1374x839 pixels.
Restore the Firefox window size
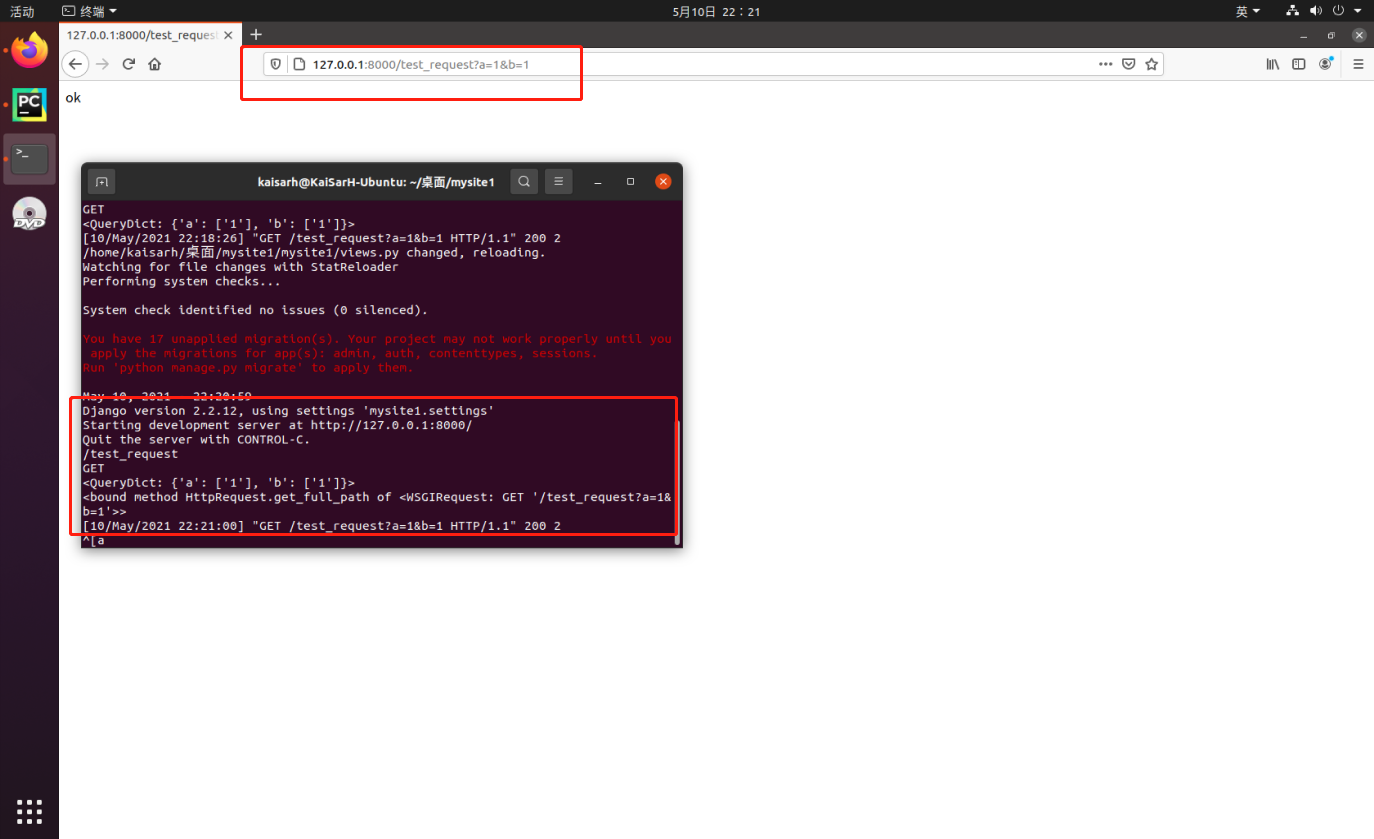point(1331,35)
